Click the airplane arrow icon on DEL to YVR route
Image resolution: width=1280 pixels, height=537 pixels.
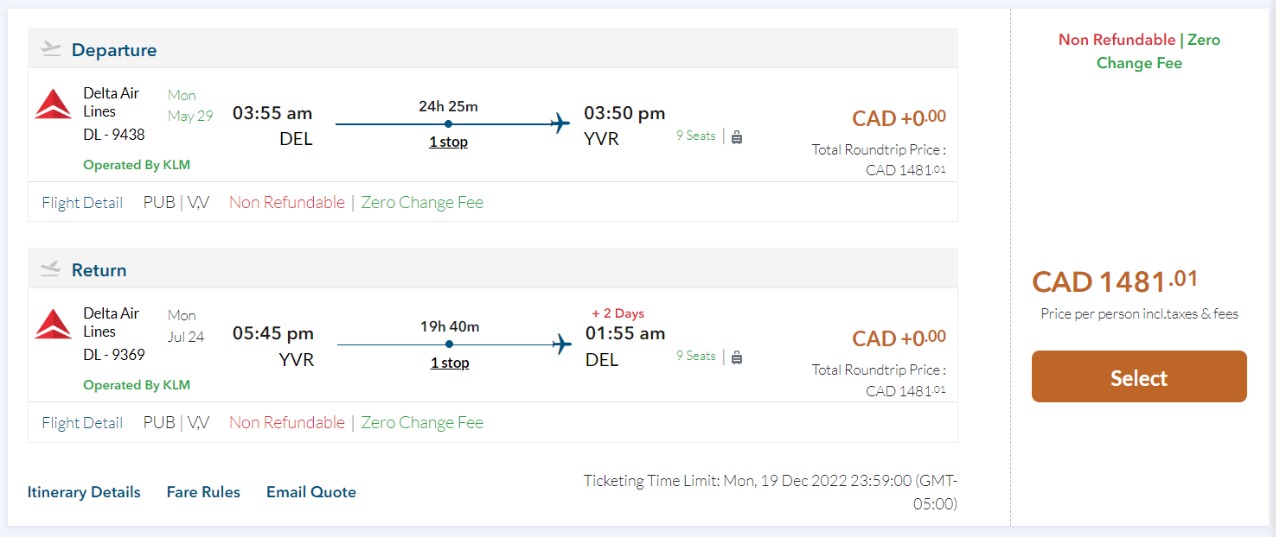point(560,124)
